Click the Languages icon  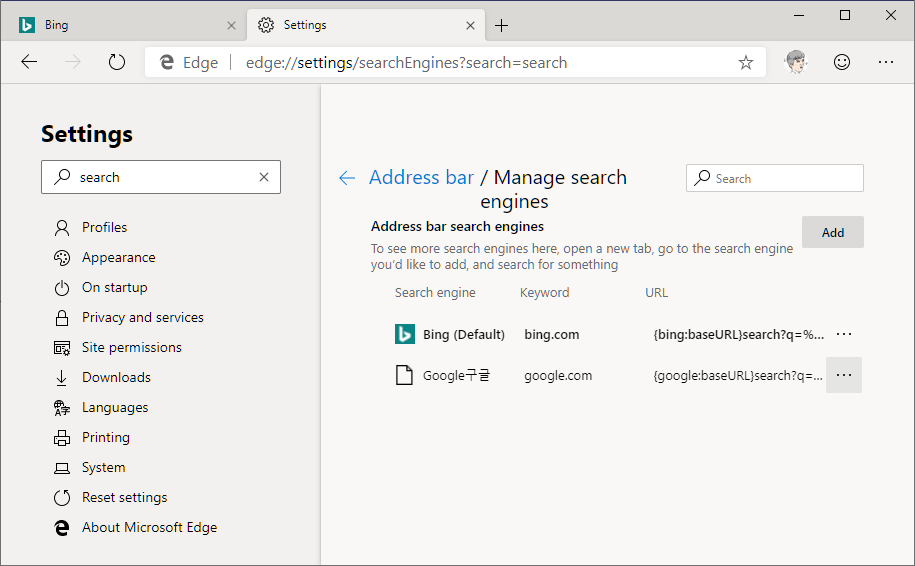click(x=62, y=408)
